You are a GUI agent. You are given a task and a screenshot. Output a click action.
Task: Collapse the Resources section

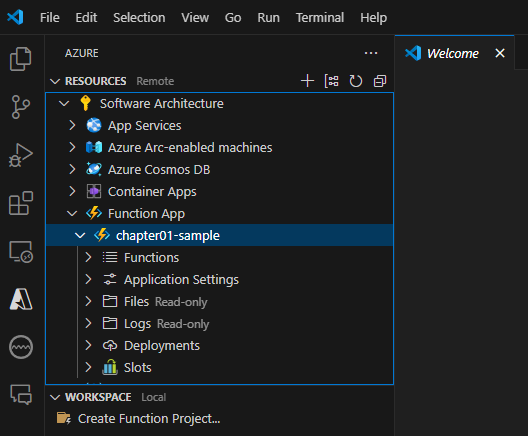coord(55,81)
